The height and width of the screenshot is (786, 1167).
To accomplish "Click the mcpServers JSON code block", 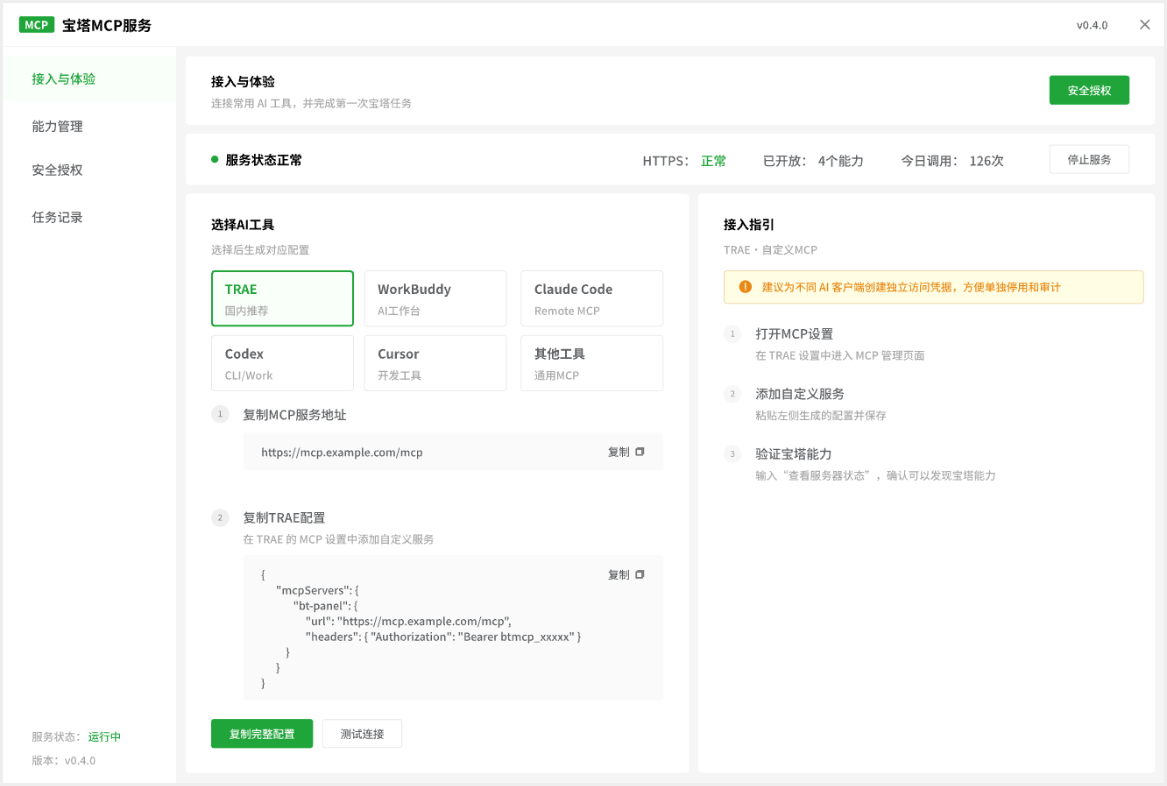I will (x=453, y=628).
